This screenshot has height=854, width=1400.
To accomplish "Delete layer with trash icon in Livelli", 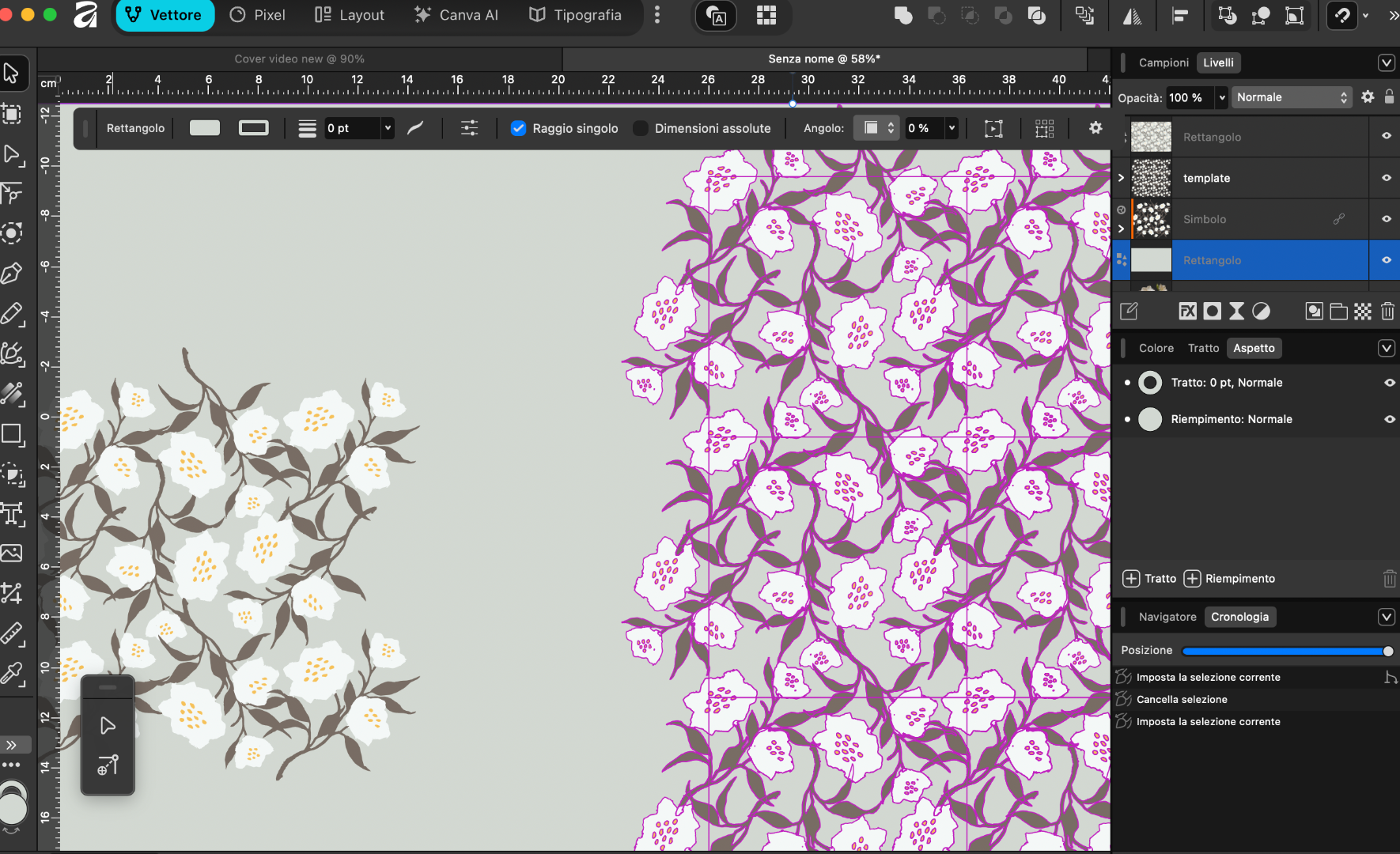I will point(1387,312).
